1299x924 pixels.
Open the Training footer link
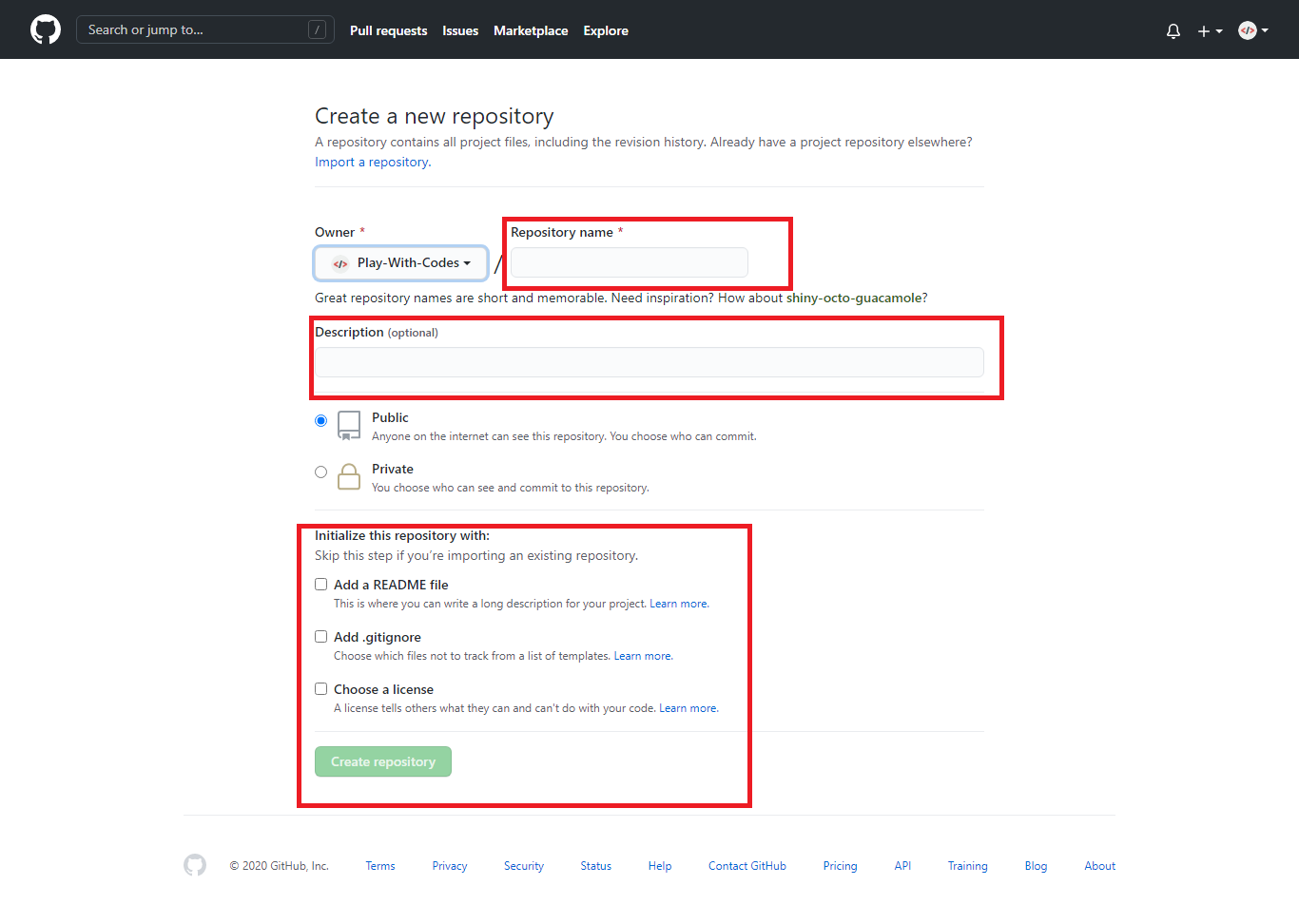968,866
